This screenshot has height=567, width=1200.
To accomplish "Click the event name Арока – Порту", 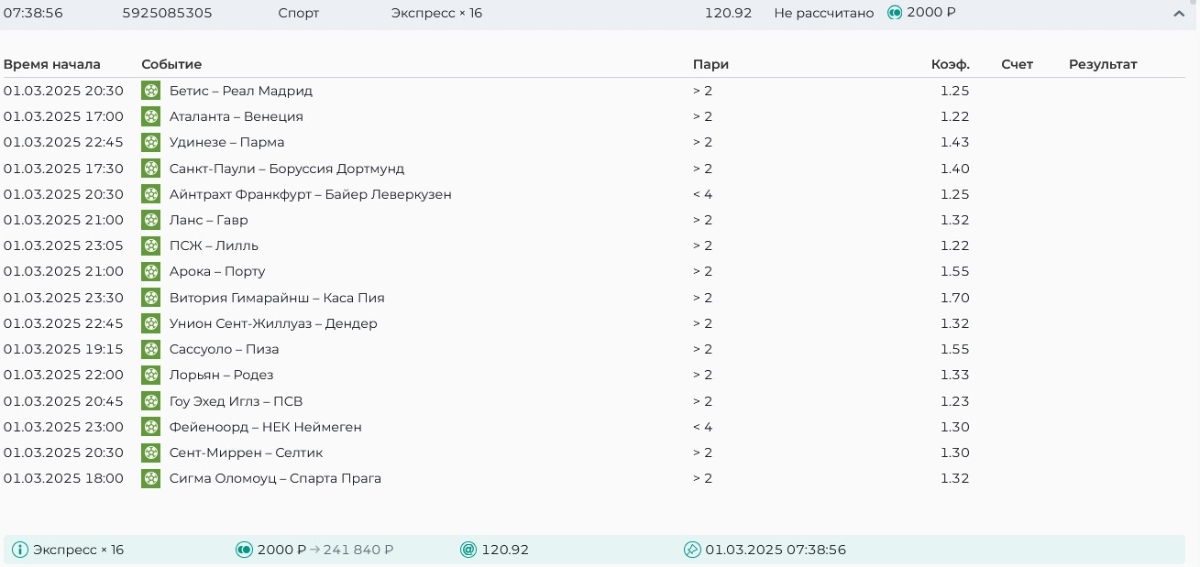I will point(217,272).
